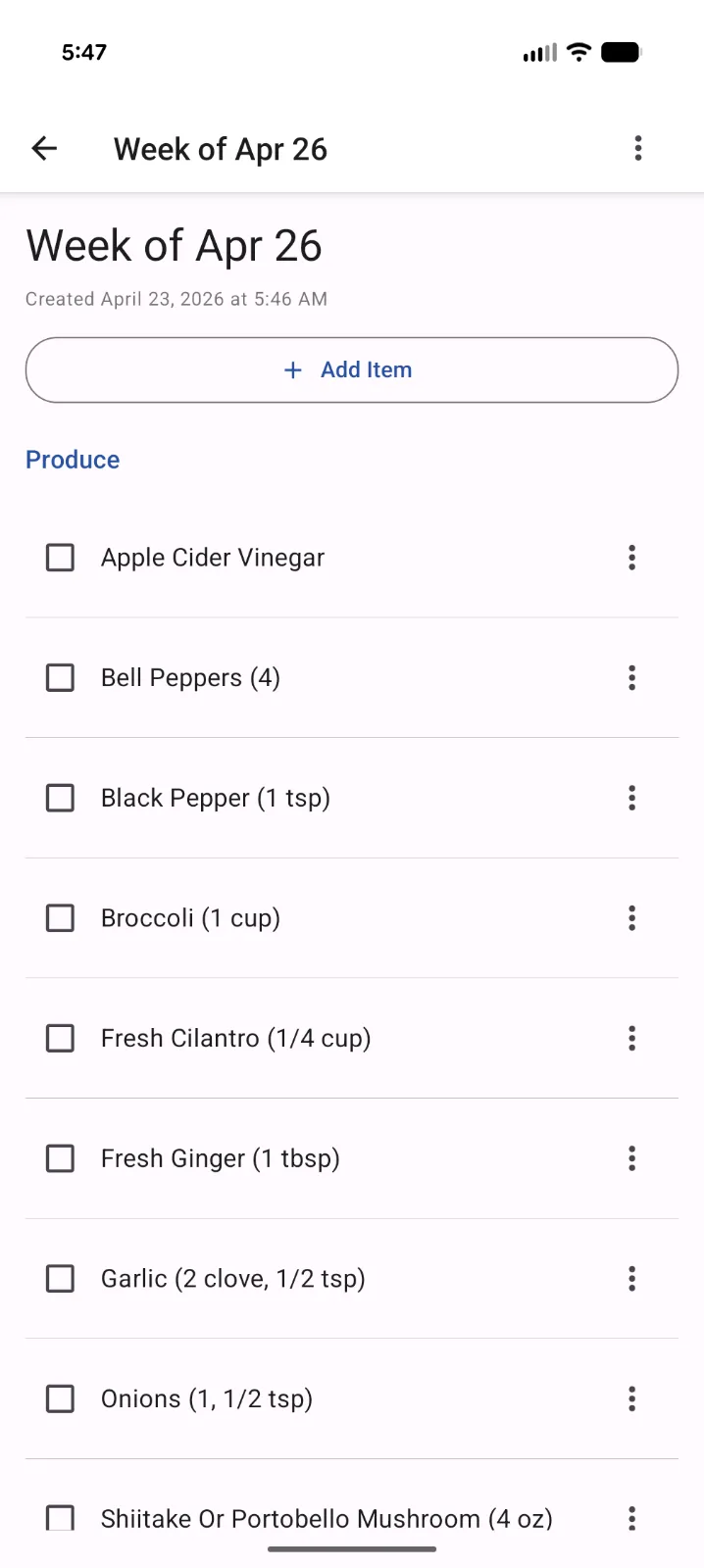The image size is (704, 1568).
Task: Open item options for Broccoli
Action: point(631,917)
